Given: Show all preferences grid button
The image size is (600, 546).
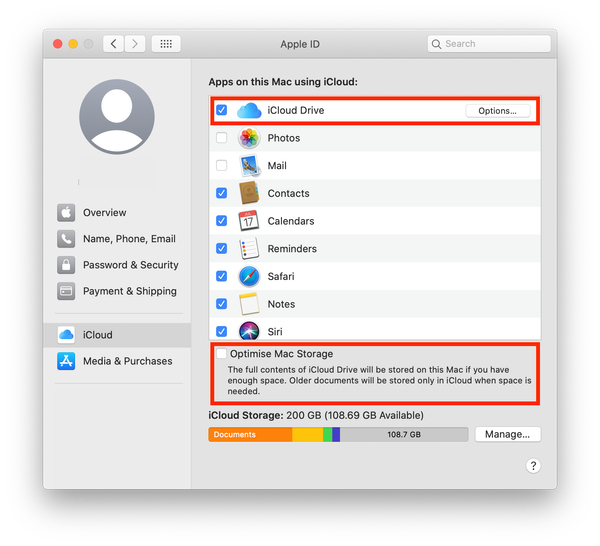Looking at the screenshot, I should pos(166,44).
